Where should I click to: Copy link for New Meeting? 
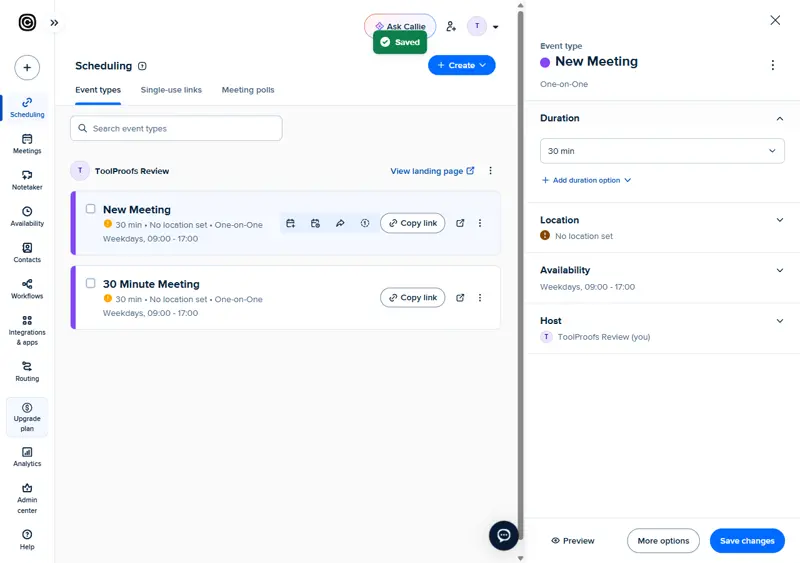412,223
